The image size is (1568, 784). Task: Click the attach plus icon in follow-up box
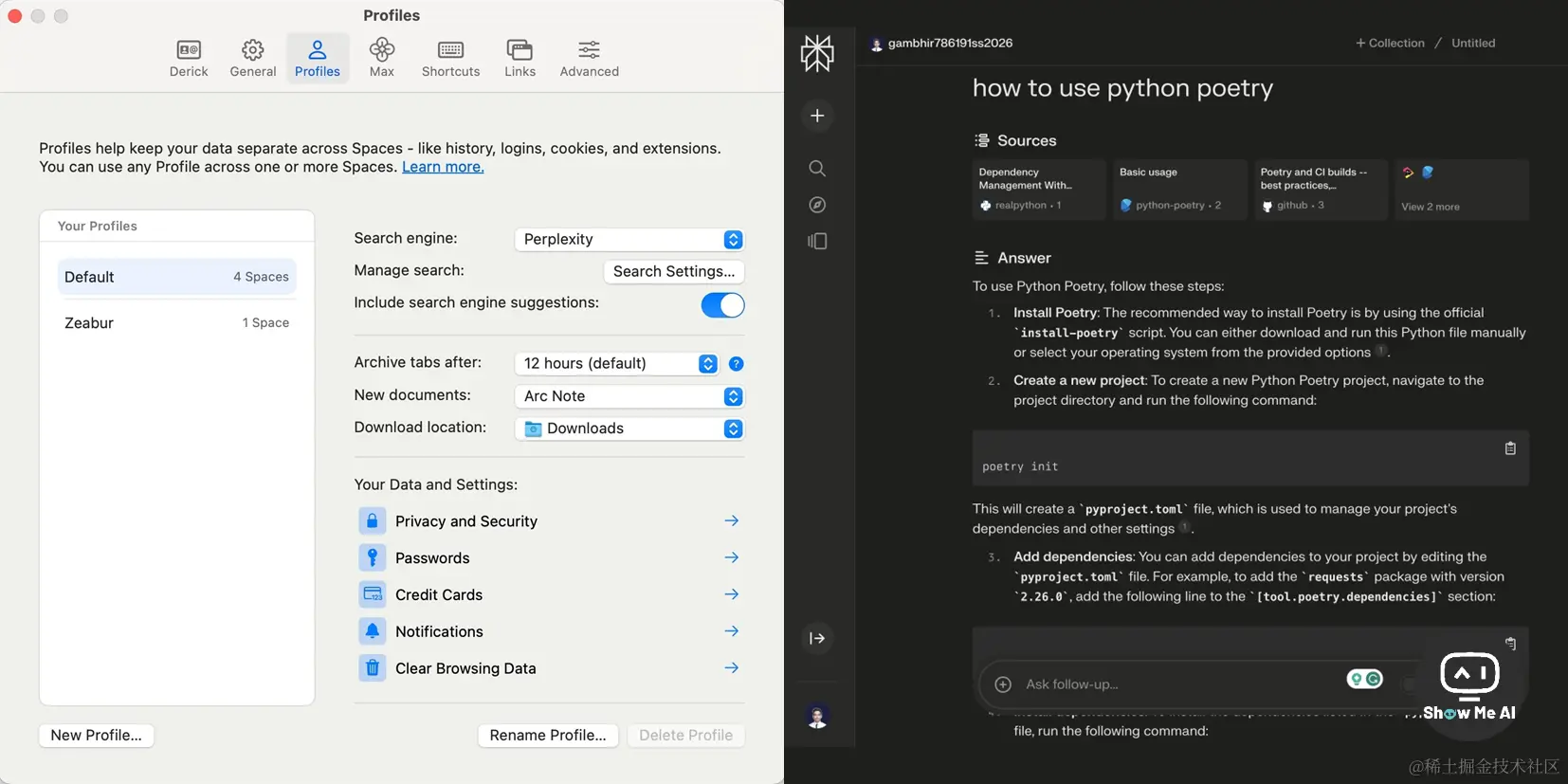point(1003,684)
